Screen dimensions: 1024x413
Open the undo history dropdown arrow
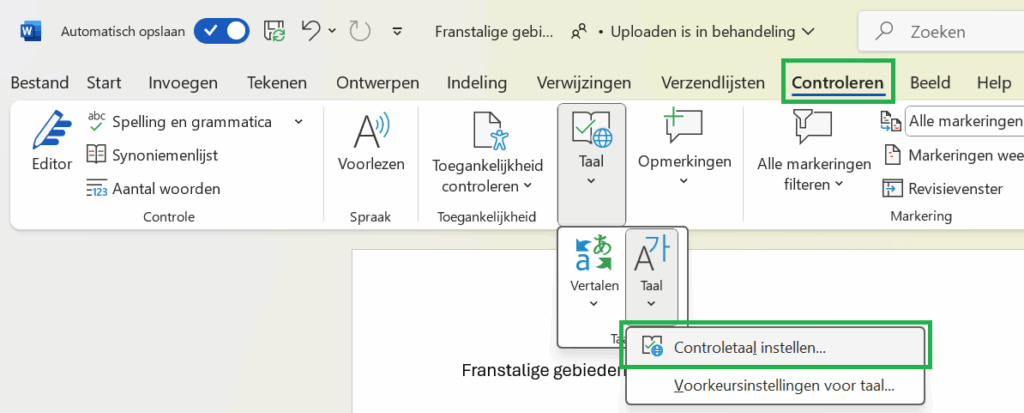click(332, 31)
